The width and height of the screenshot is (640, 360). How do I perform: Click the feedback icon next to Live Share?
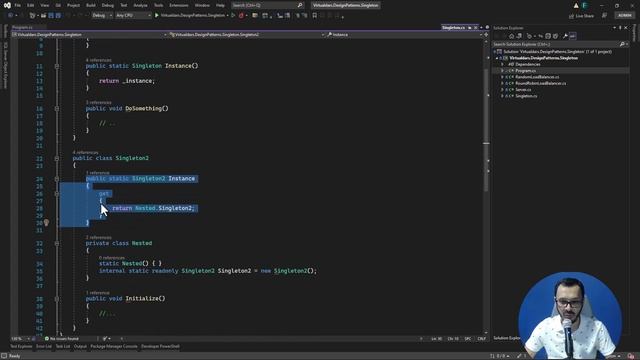[604, 16]
